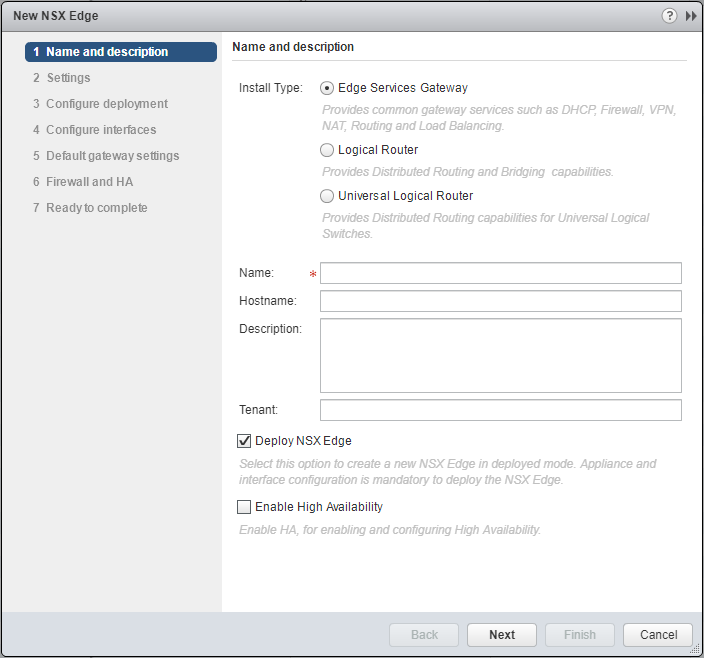
Task: Open step 2 Settings in wizard
Action: (x=68, y=78)
